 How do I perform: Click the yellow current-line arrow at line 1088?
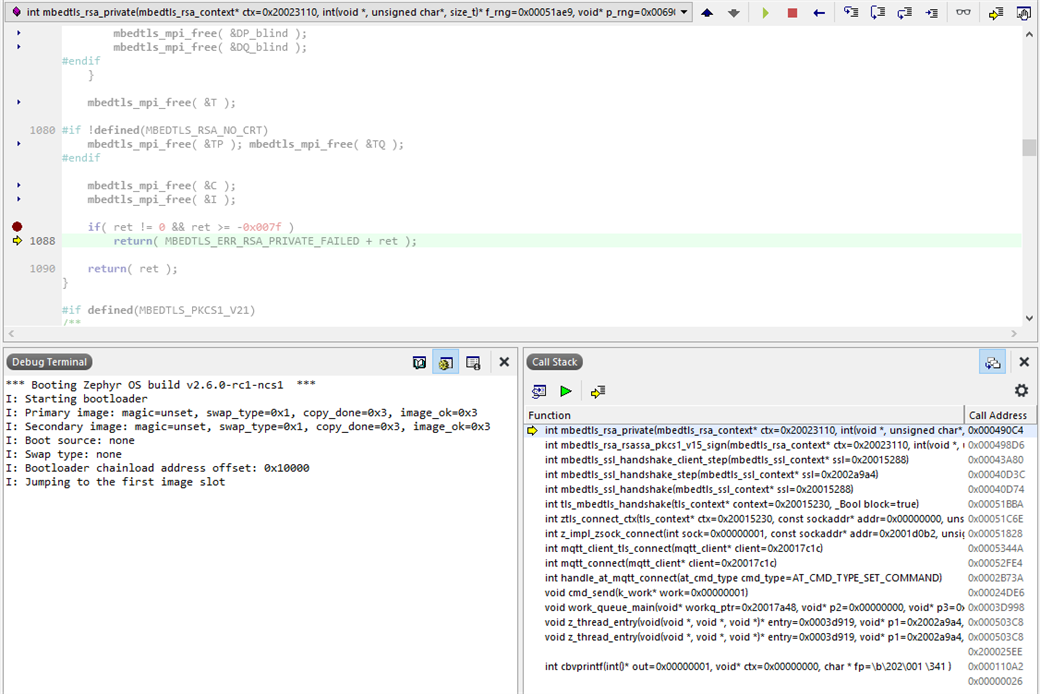coord(17,241)
